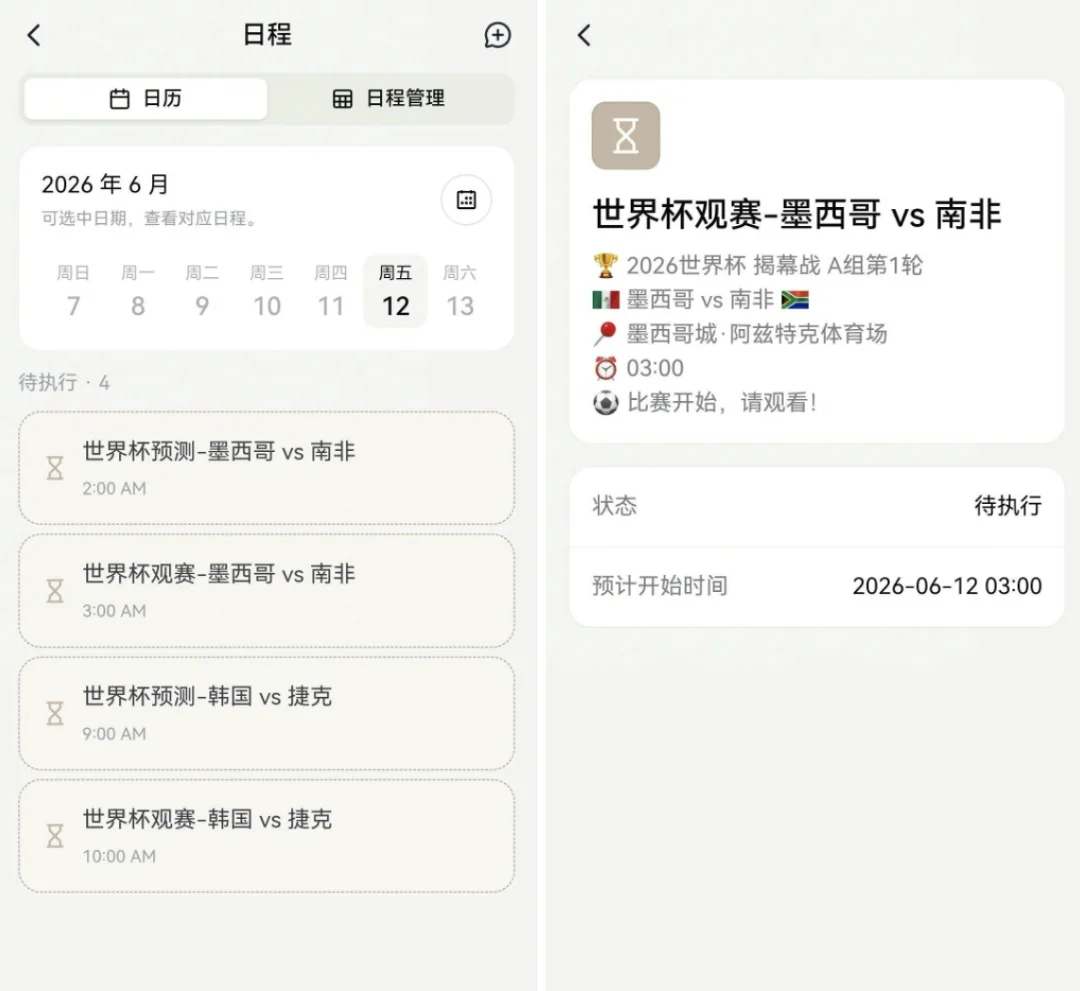Open the month calendar picker icon
1080x991 pixels.
coord(466,200)
